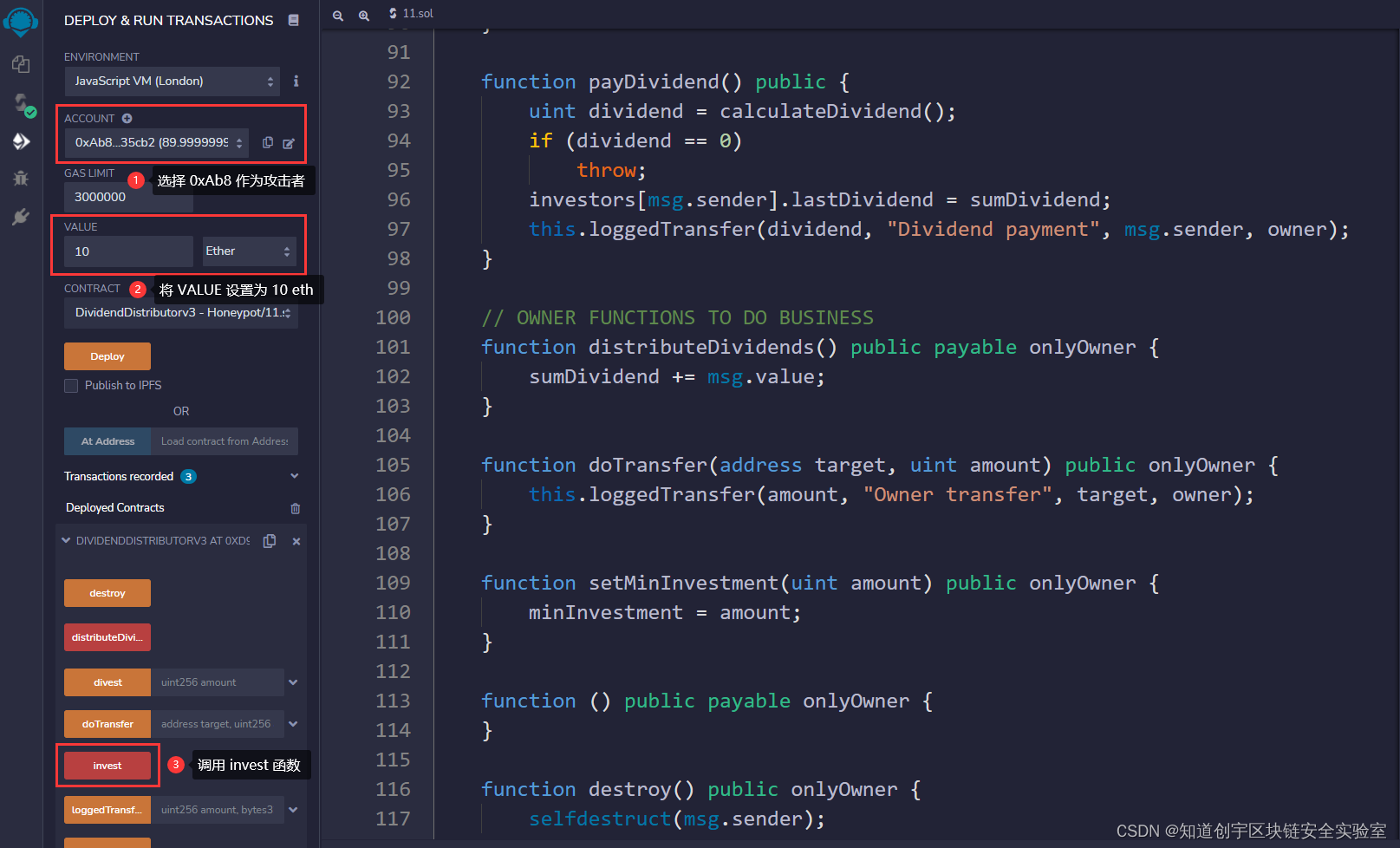Expand the Transactions recorded section

coord(295,476)
